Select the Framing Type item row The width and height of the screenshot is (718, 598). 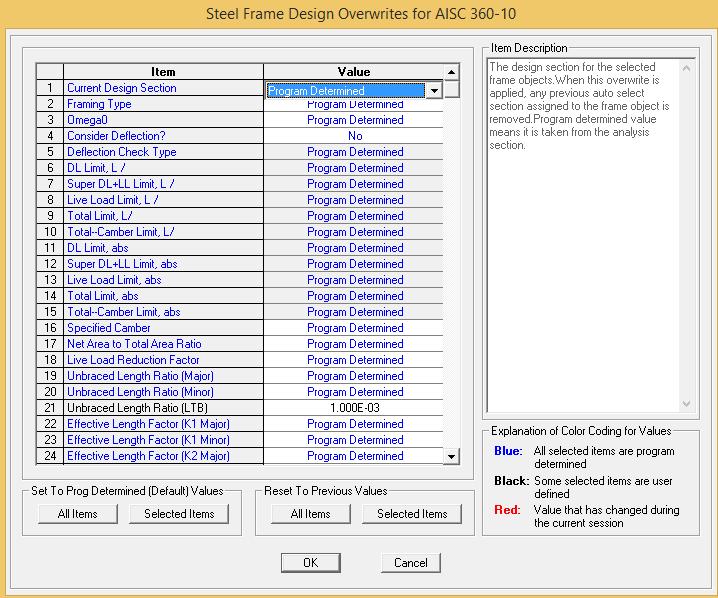pyautogui.click(x=163, y=104)
